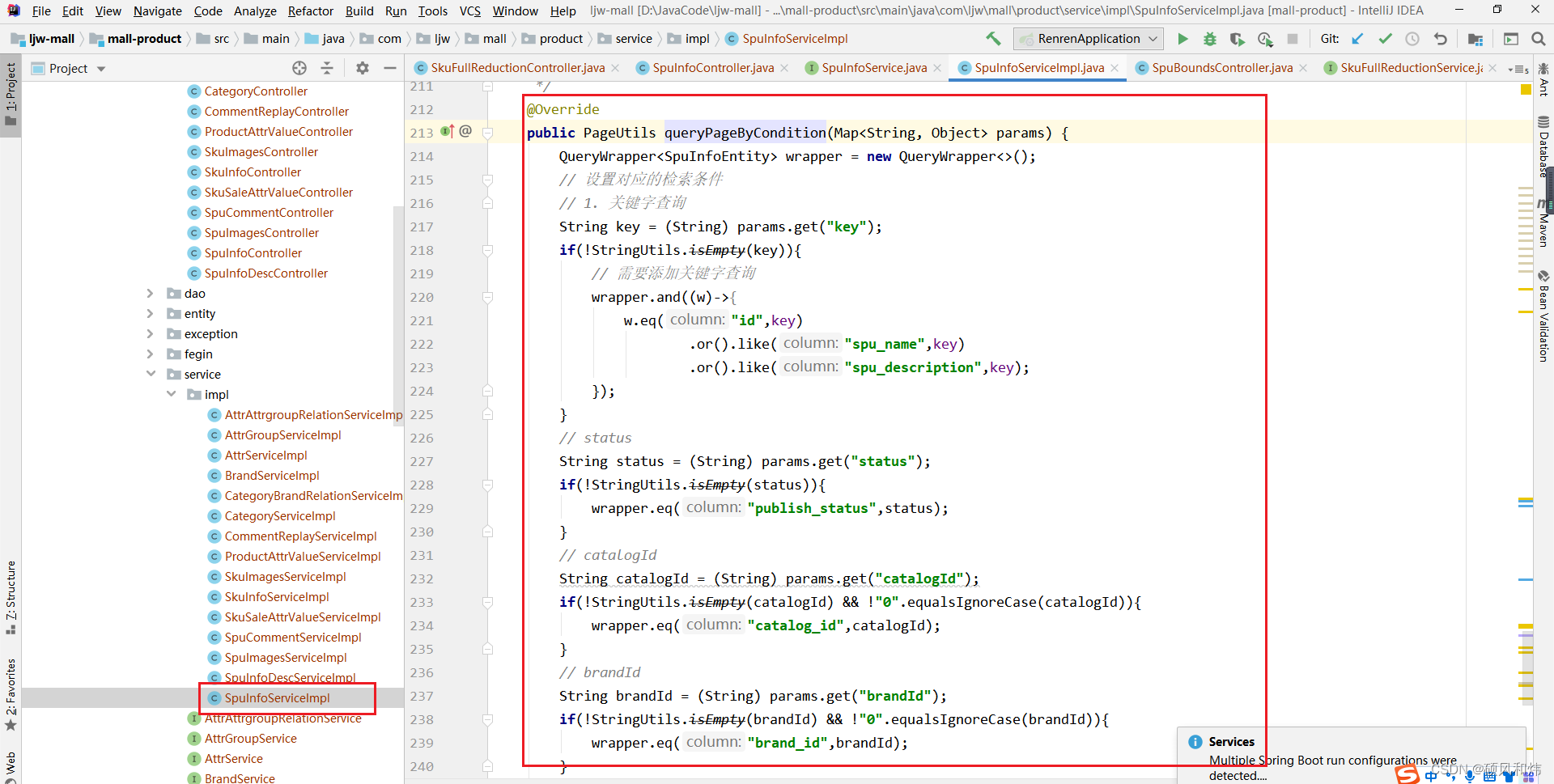The height and width of the screenshot is (784, 1554).
Task: Select SpuInfoServiceImpl in project tree
Action: (277, 697)
